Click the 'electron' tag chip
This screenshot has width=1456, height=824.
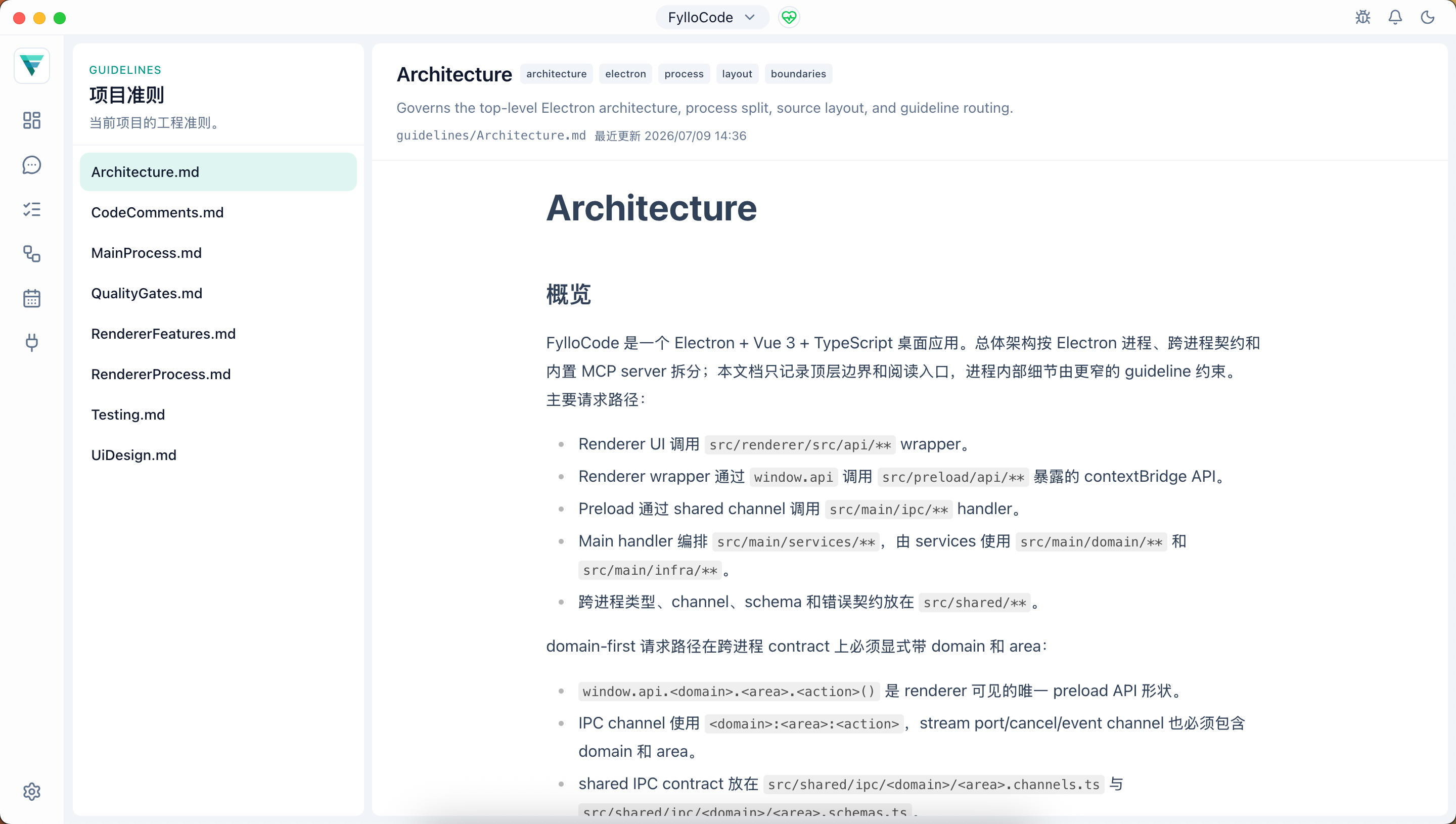coord(625,74)
